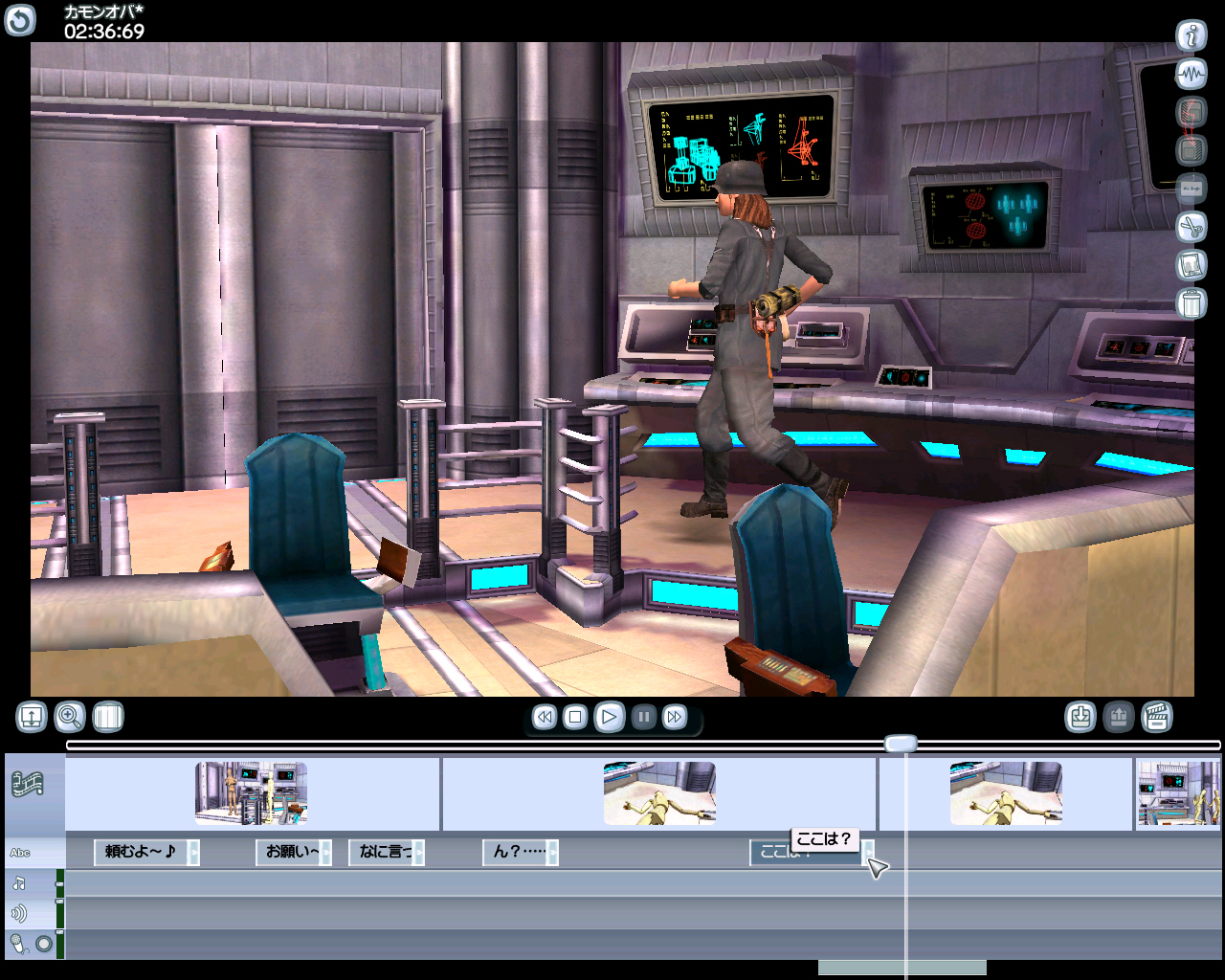1225x980 pixels.
Task: Click the movie title 'カモンオバ*'
Action: point(104,11)
